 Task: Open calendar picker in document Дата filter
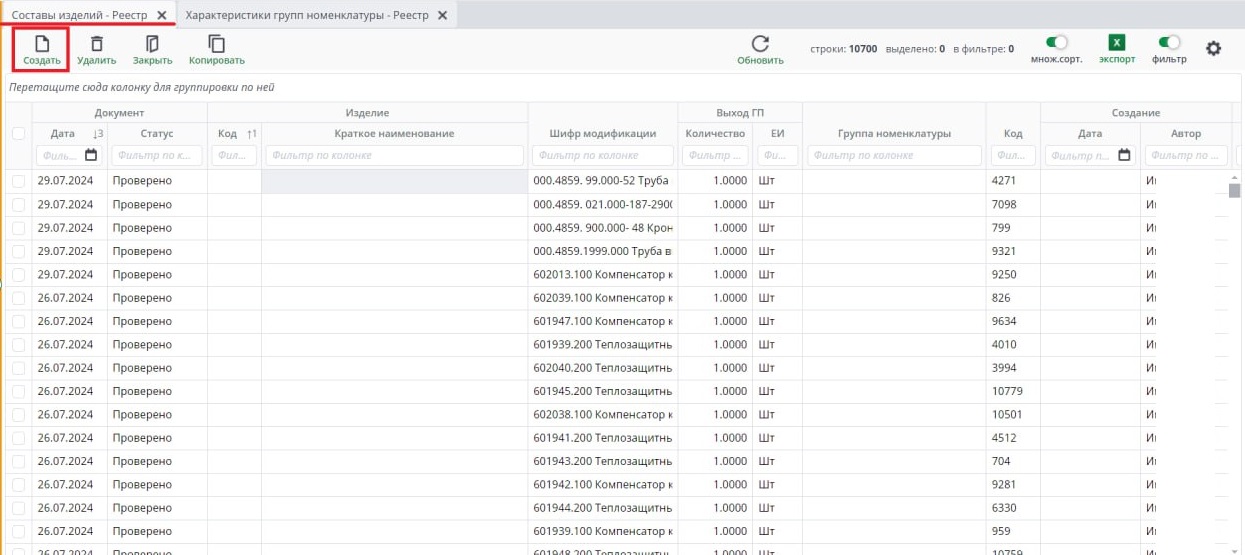(91, 155)
